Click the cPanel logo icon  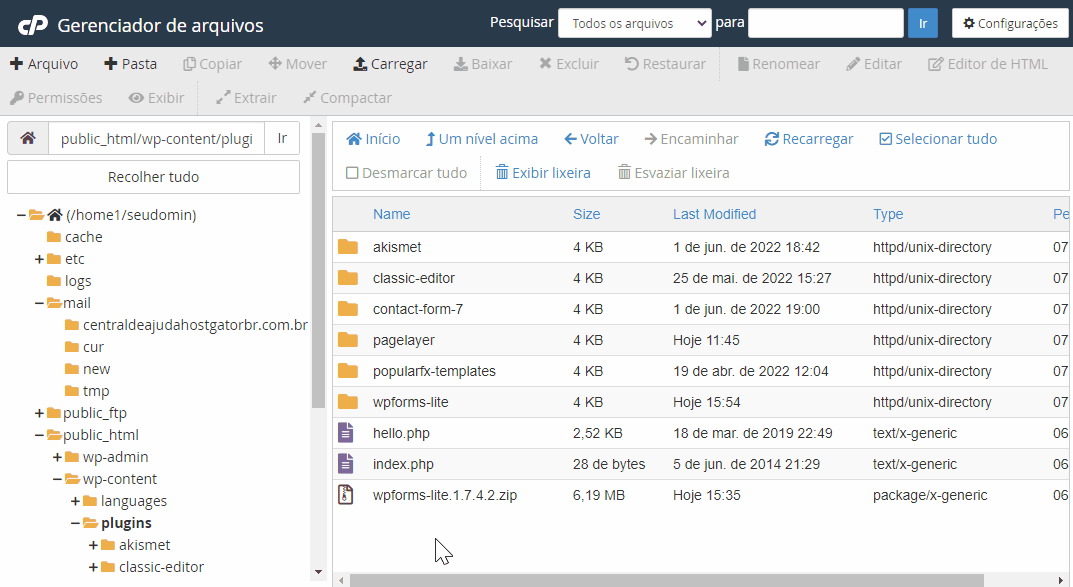pos(32,25)
